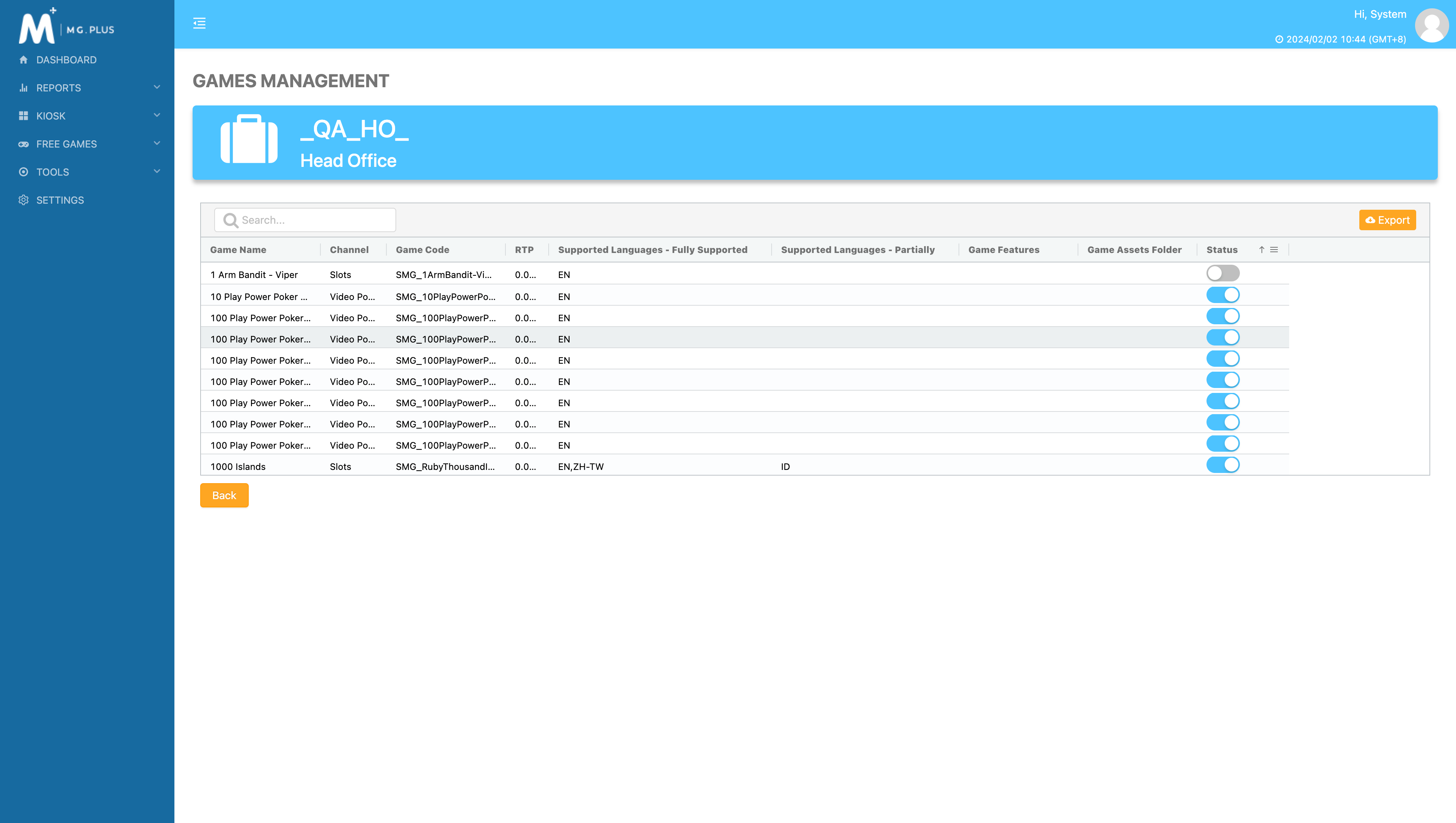Image resolution: width=1456 pixels, height=823 pixels.
Task: Click the Search input field
Action: tap(314, 220)
